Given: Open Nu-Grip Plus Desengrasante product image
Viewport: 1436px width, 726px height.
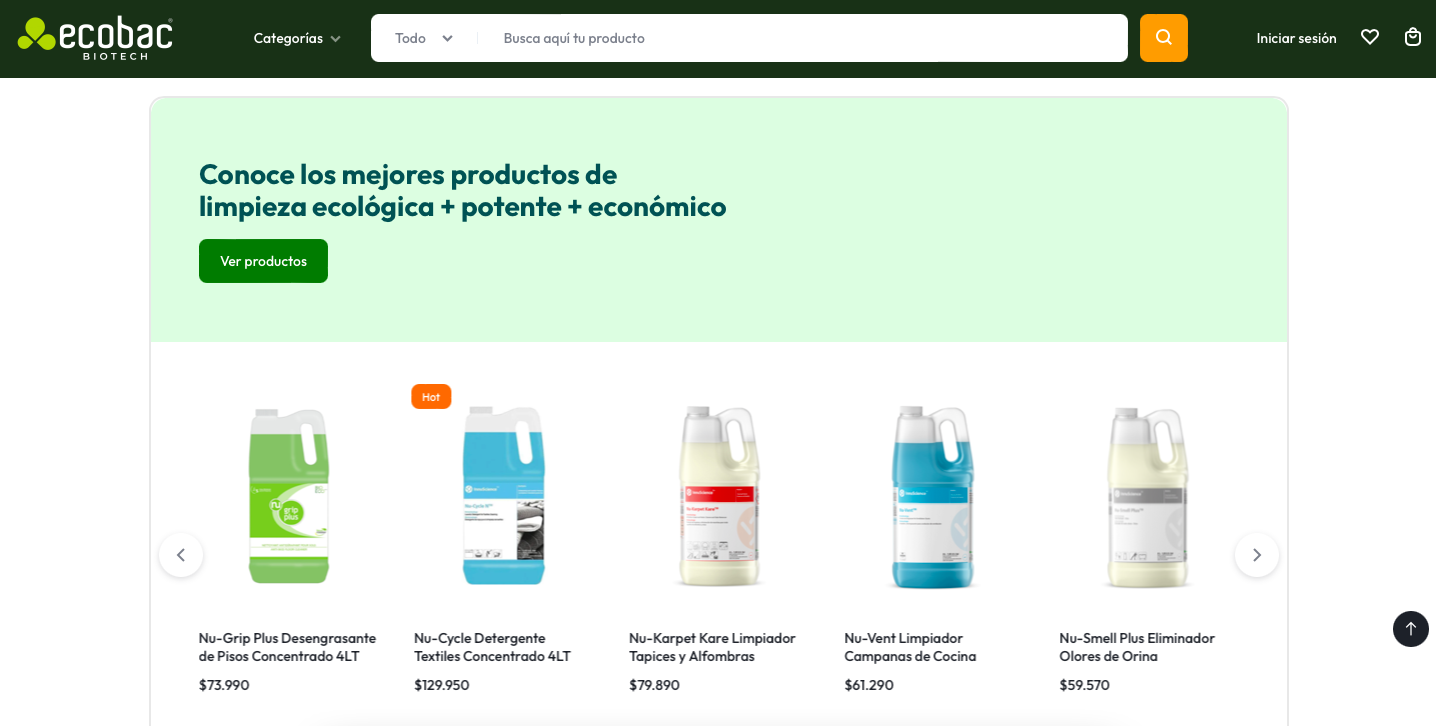Looking at the screenshot, I should (x=289, y=495).
